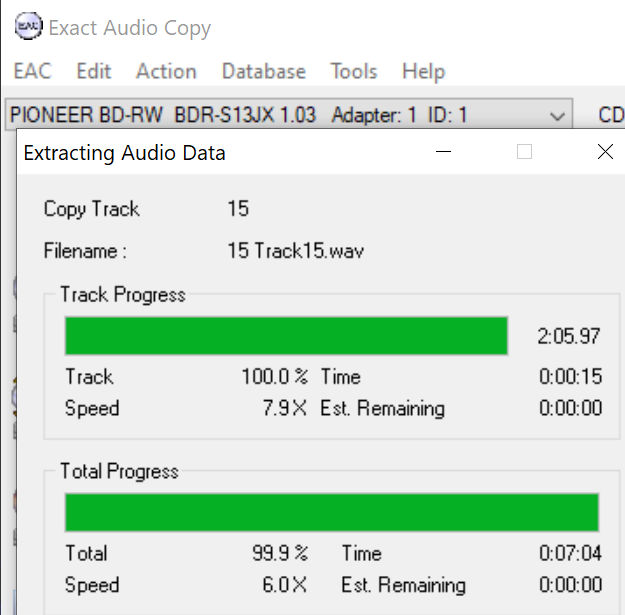Click the Total percentage 99.9 %

(x=280, y=553)
